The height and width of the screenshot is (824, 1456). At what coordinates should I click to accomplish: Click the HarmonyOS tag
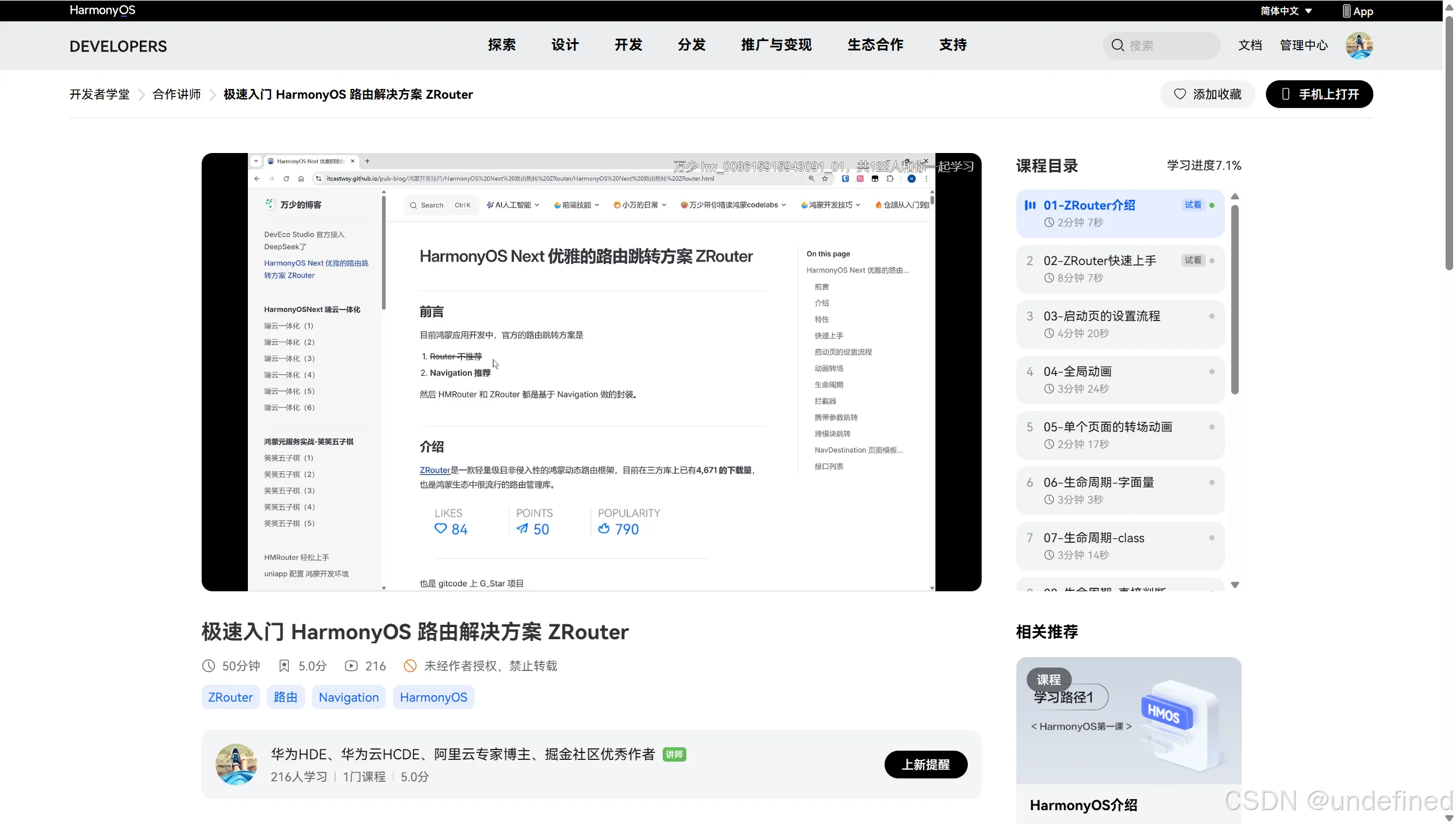433,697
